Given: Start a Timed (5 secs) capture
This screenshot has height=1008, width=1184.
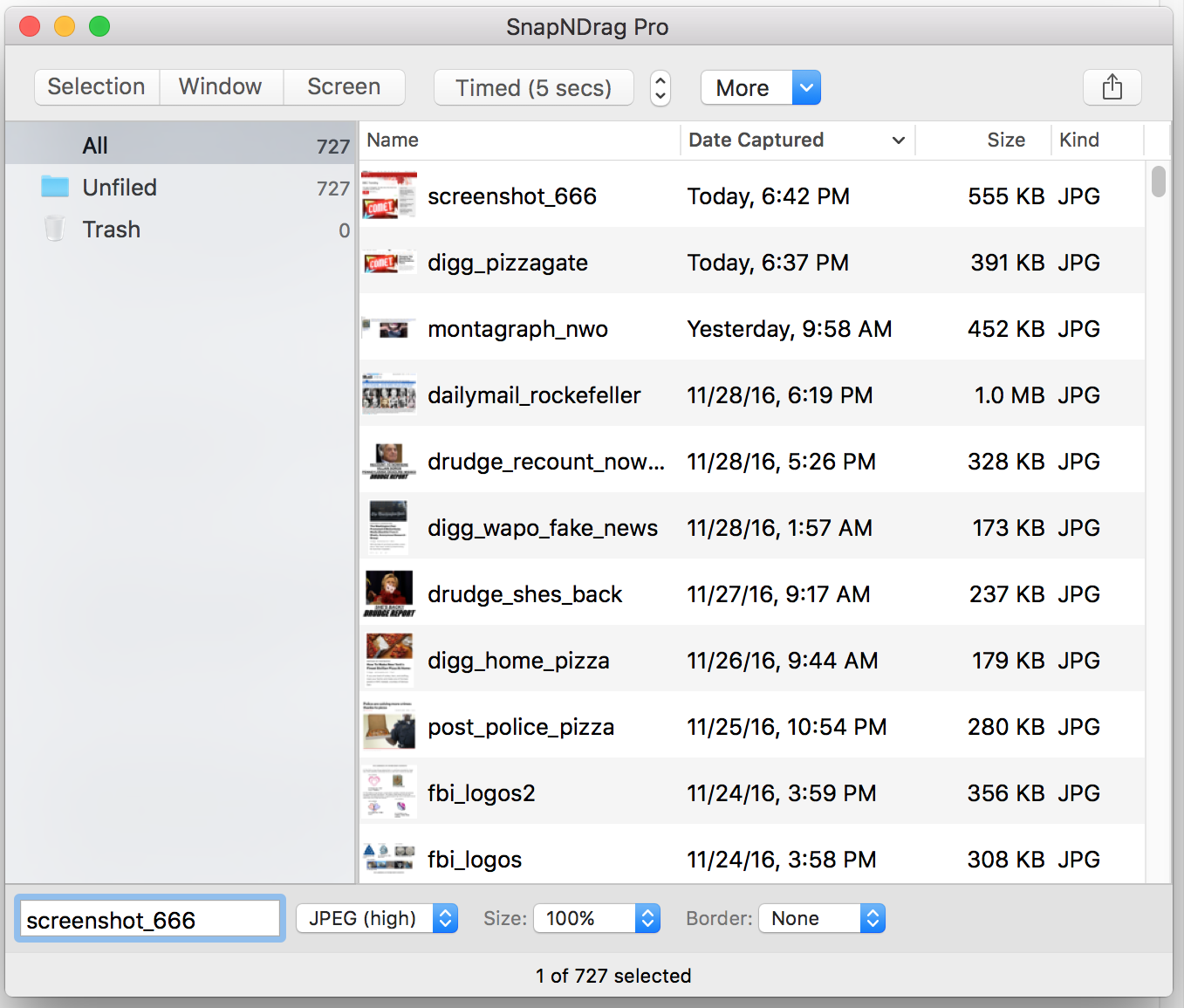Looking at the screenshot, I should [x=533, y=88].
